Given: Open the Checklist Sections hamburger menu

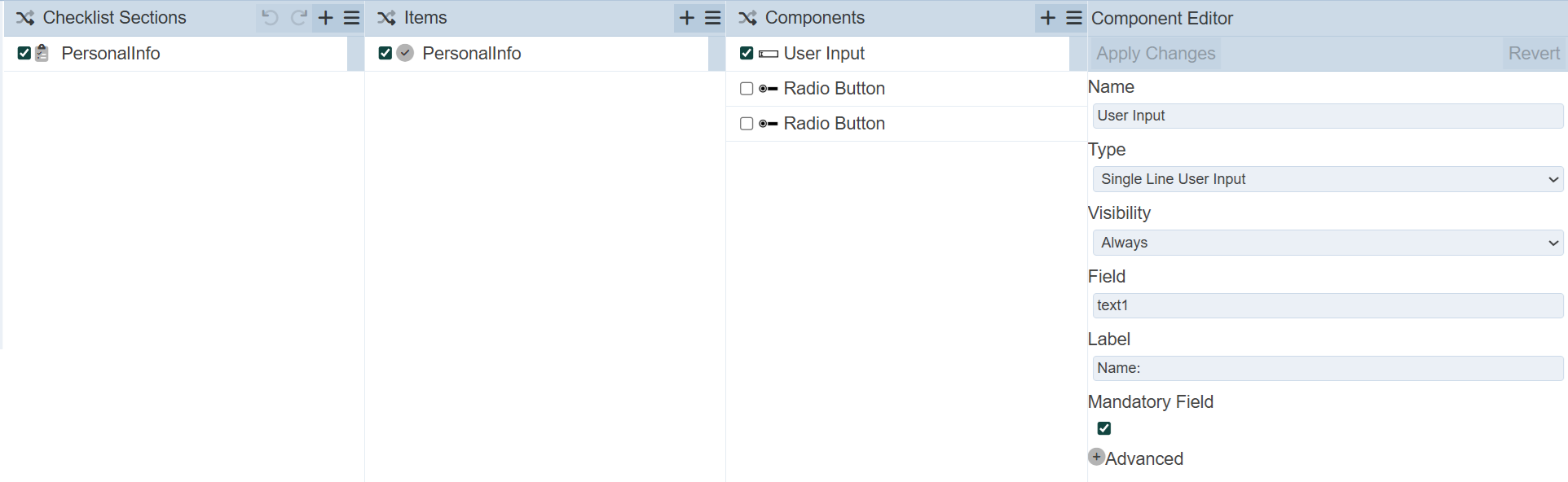Looking at the screenshot, I should tap(351, 18).
